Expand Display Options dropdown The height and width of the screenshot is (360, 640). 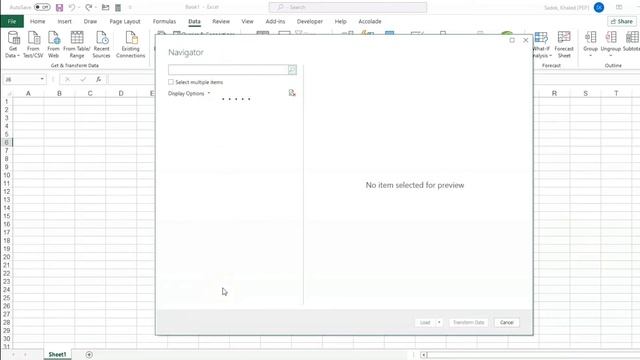(189, 93)
